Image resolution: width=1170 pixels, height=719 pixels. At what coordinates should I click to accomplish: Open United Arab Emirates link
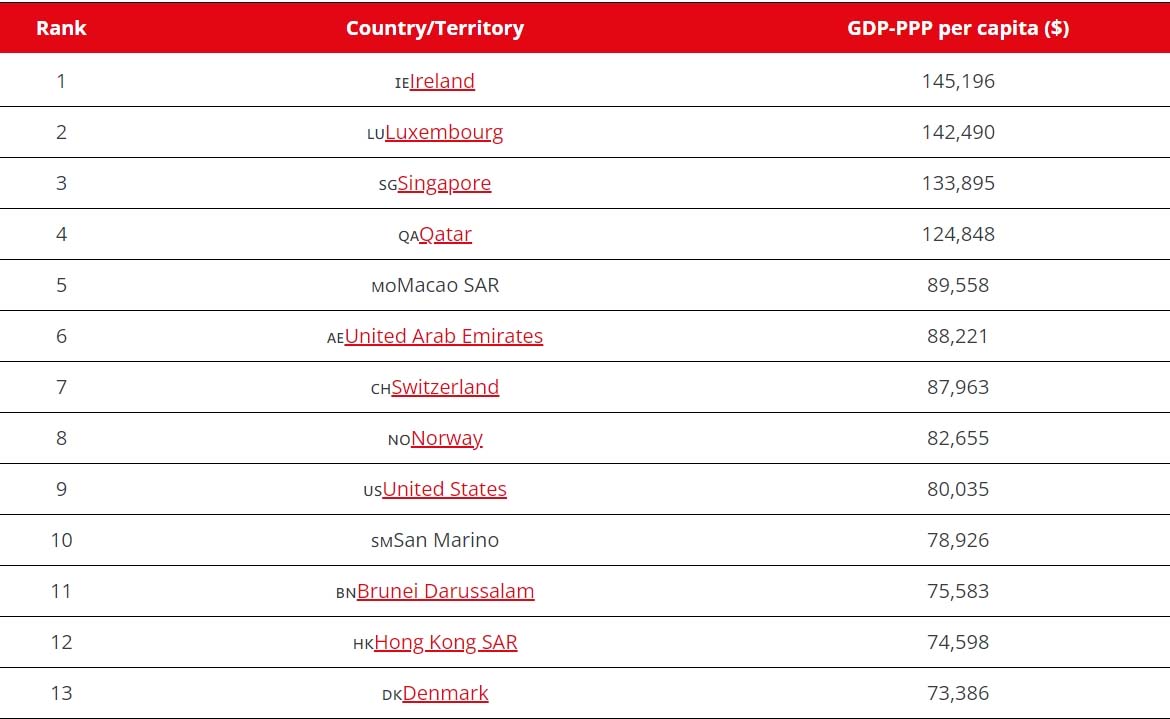[444, 336]
